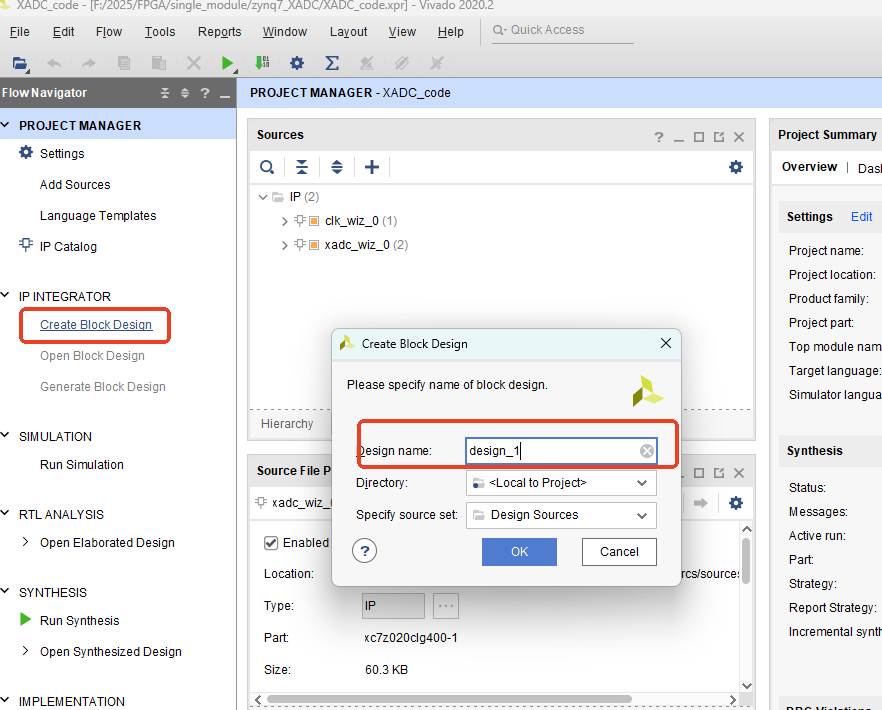Click Run Synthesis in Flow Navigator

coord(80,621)
